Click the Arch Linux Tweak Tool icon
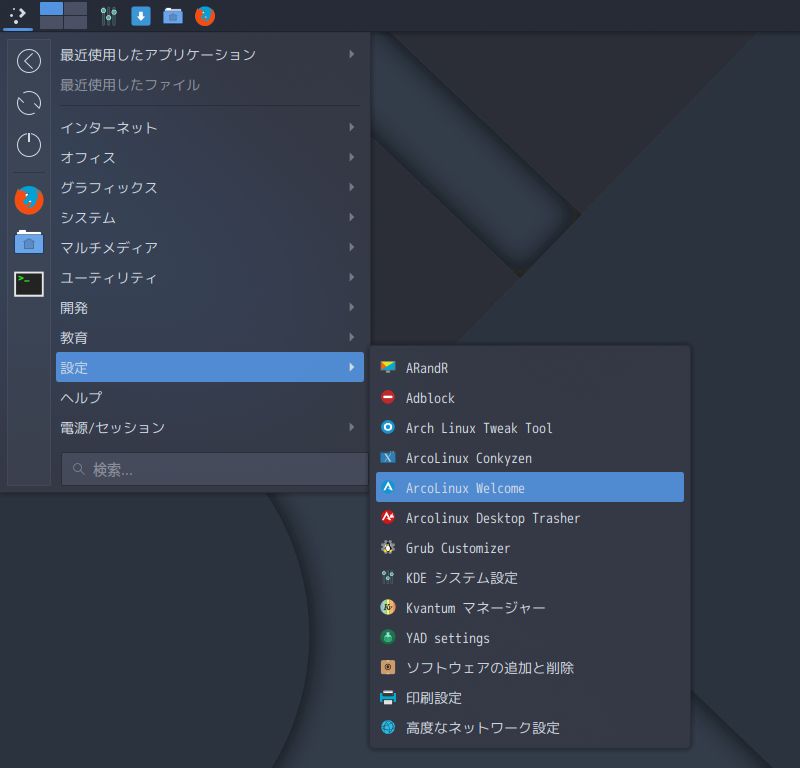Image resolution: width=800 pixels, height=768 pixels. (388, 427)
